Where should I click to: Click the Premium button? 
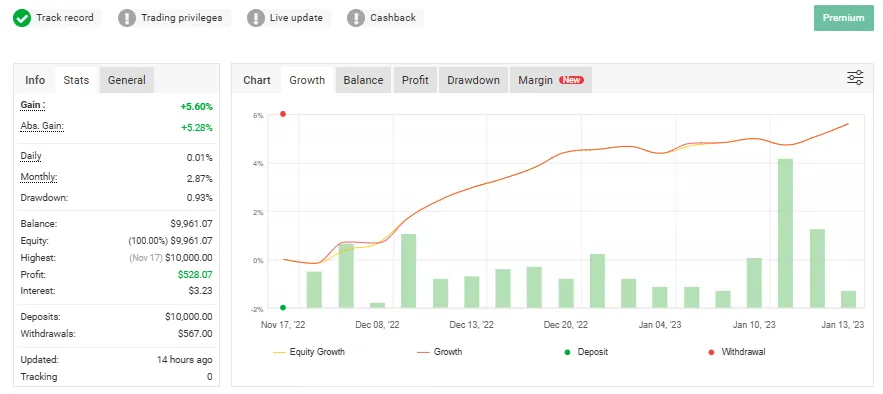coord(843,18)
